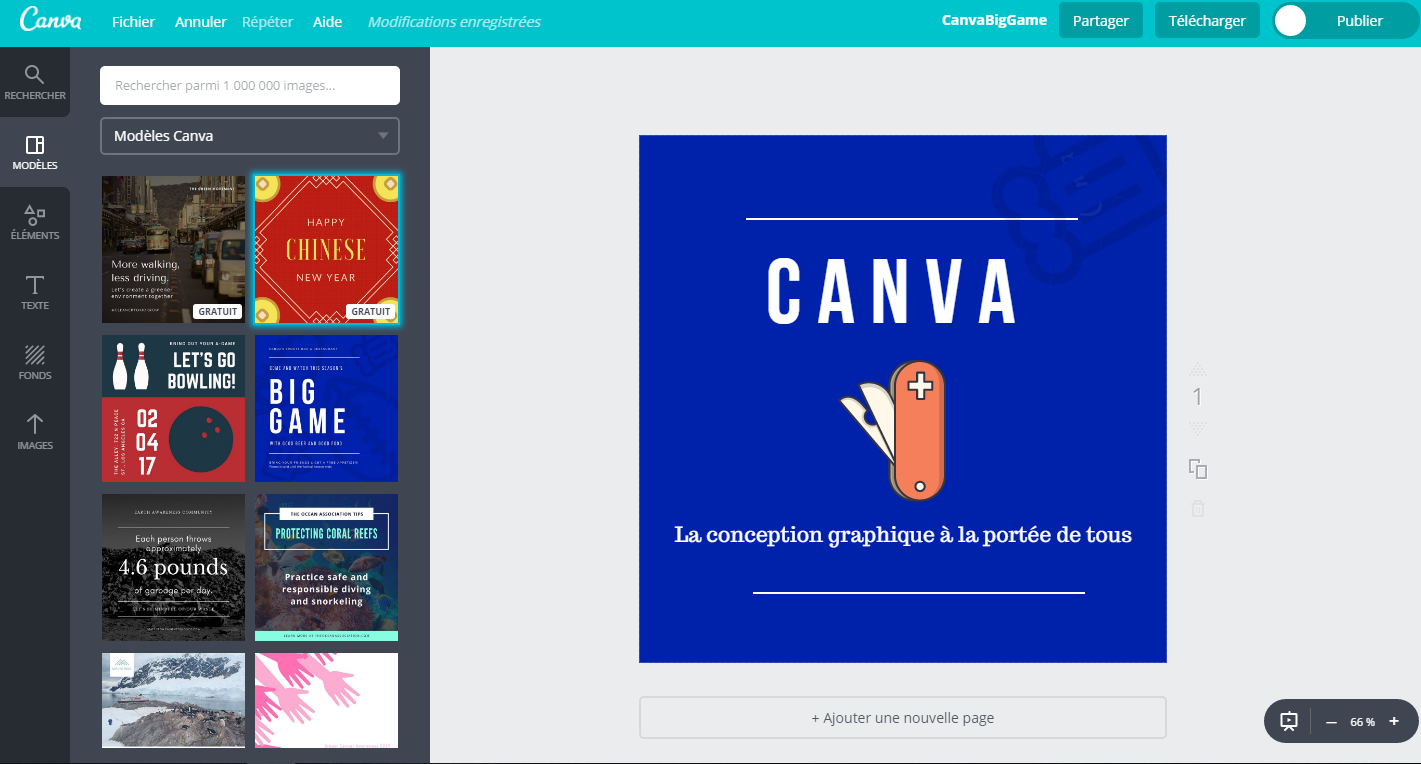Click Ajouter une nouvelle page
The height and width of the screenshot is (764, 1421).
tap(903, 718)
